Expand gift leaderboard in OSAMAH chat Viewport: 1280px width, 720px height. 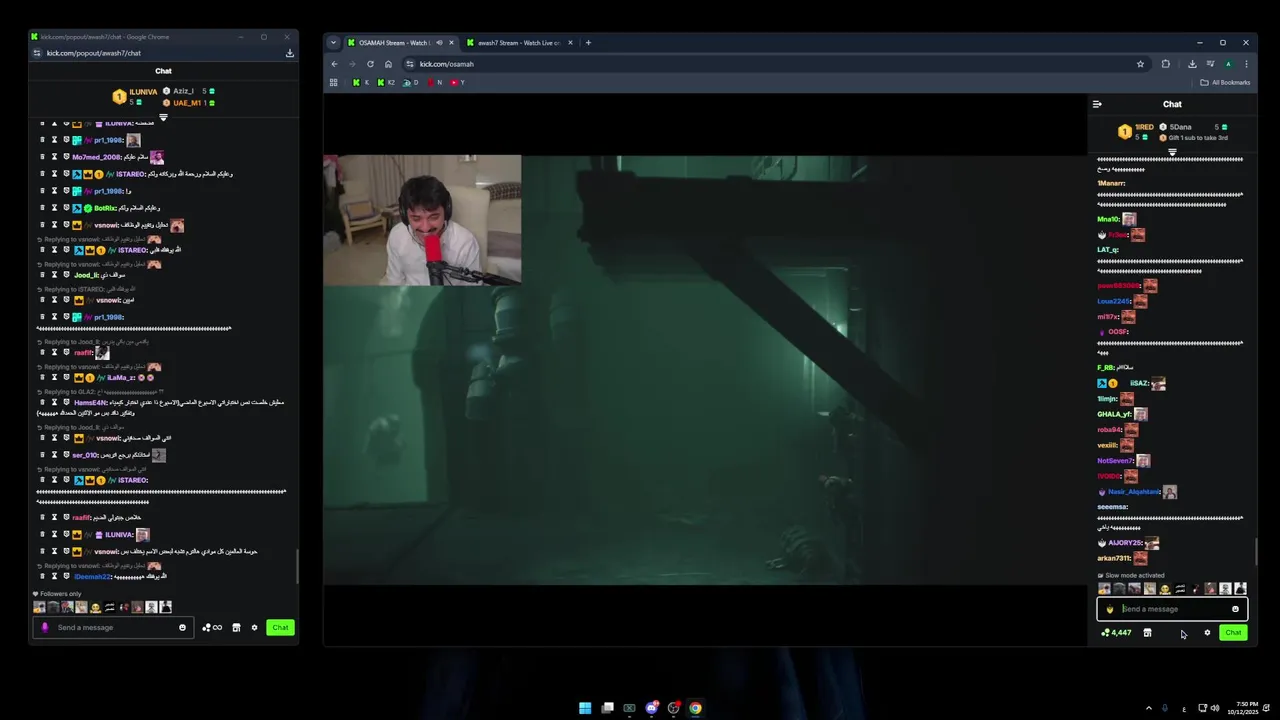pyautogui.click(x=1172, y=152)
